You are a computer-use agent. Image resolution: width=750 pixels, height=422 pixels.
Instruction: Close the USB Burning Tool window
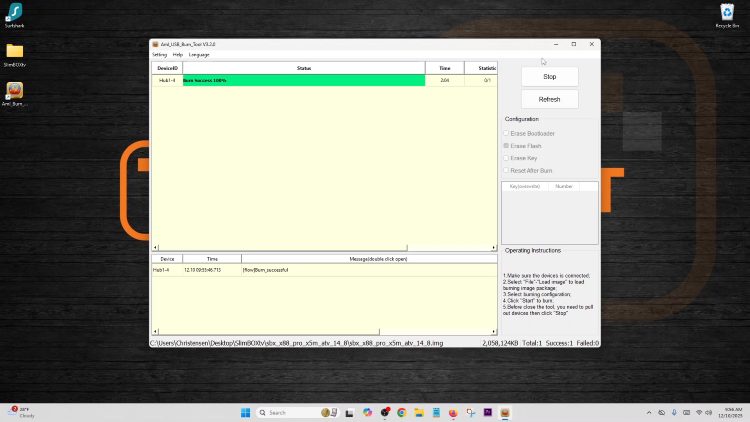tap(592, 44)
